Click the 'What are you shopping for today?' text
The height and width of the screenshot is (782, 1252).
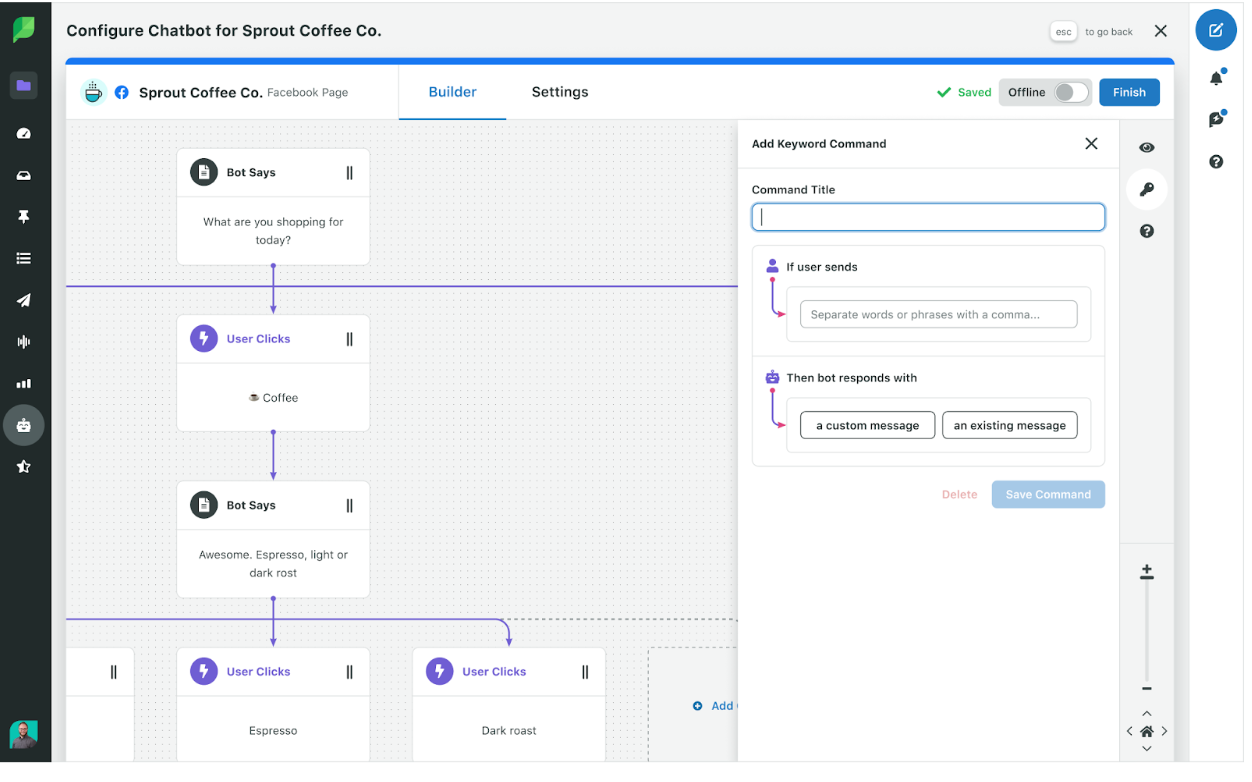click(x=273, y=231)
